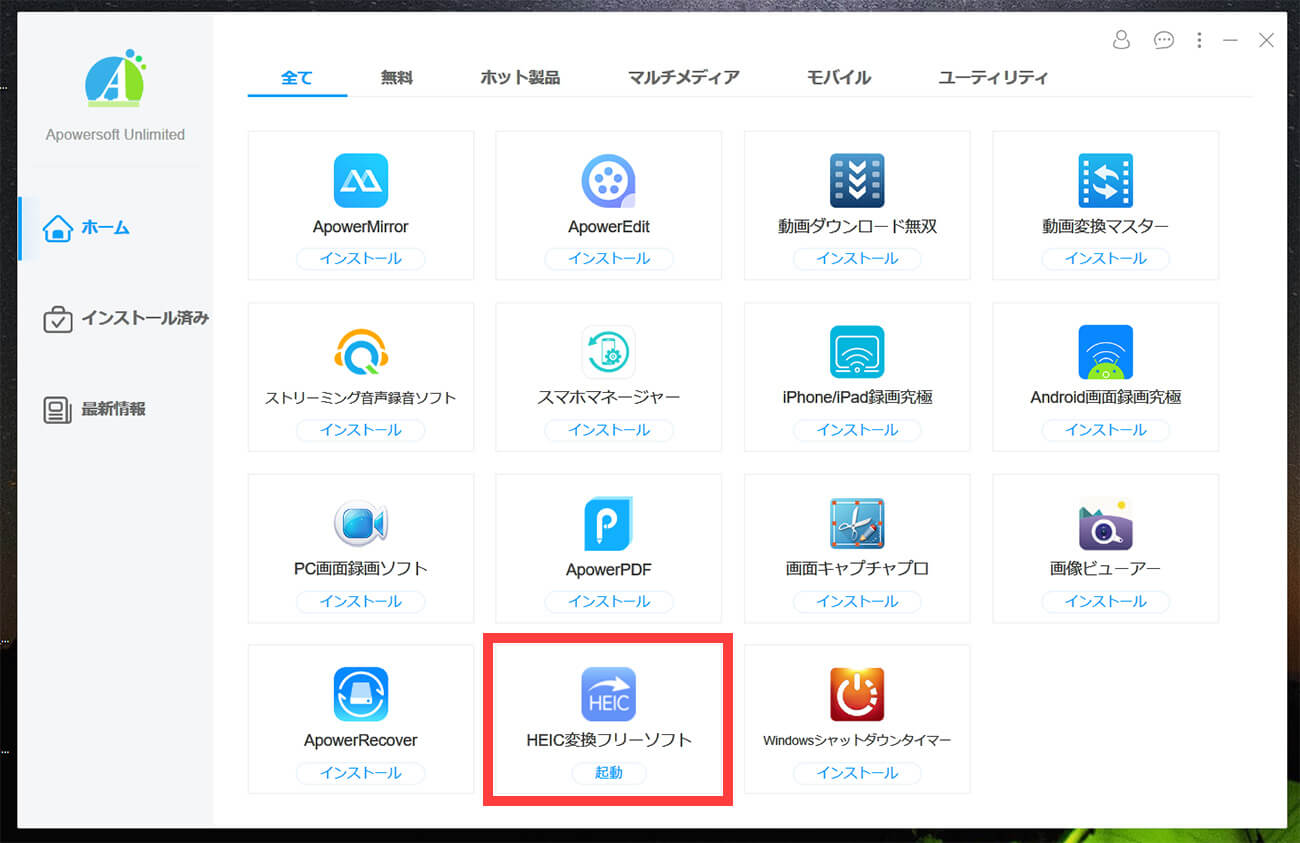The width and height of the screenshot is (1300, 843).
Task: Install ApowerEdit
Action: pos(608,259)
